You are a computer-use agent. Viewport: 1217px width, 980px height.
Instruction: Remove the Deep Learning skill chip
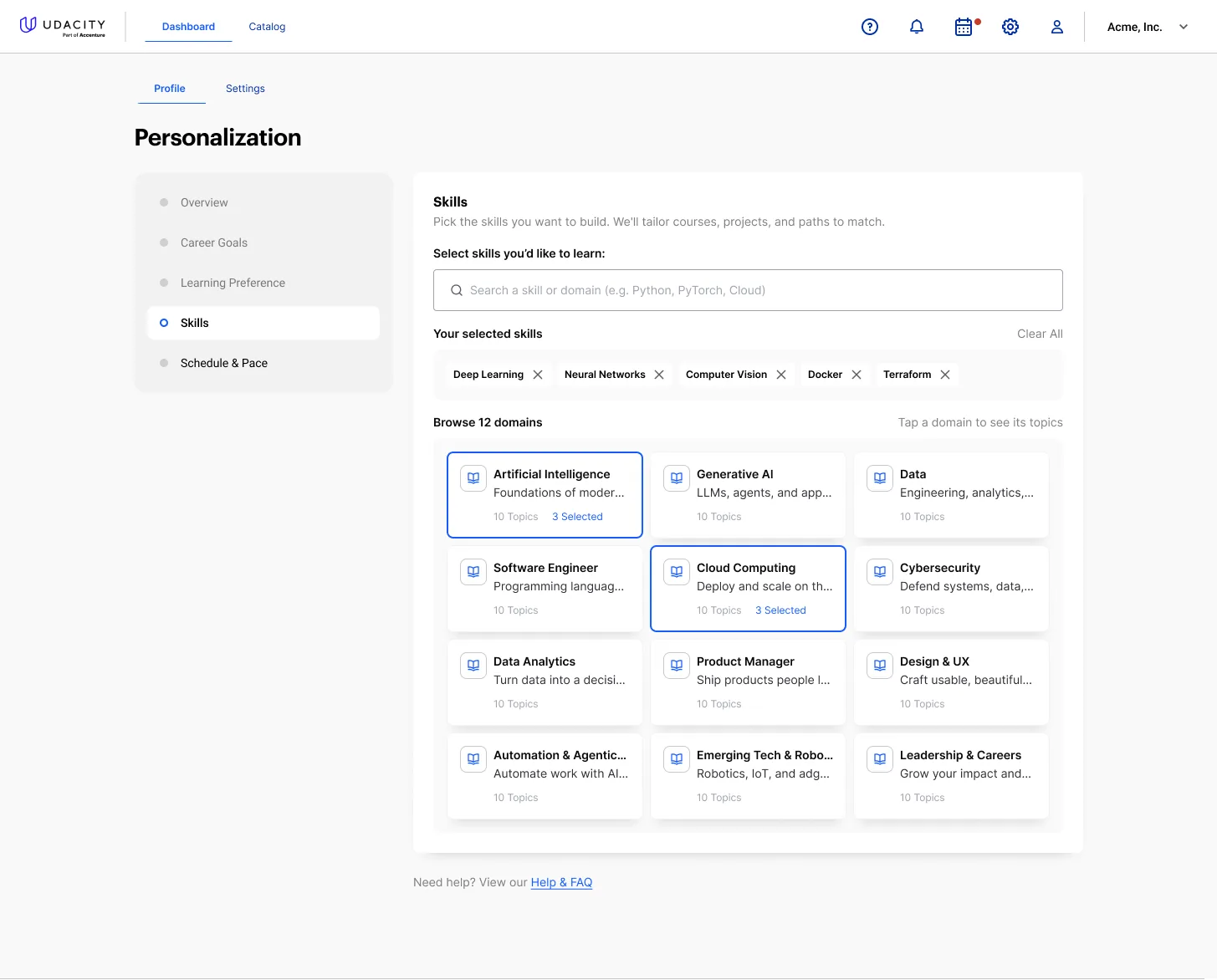click(538, 375)
